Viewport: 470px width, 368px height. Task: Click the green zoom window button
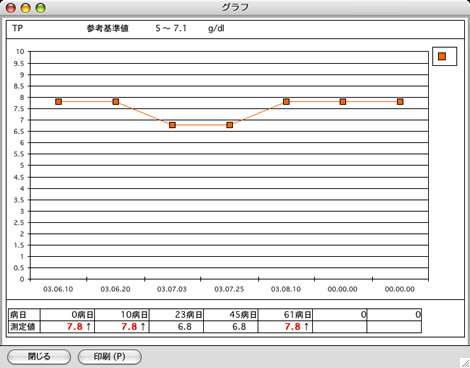point(41,8)
